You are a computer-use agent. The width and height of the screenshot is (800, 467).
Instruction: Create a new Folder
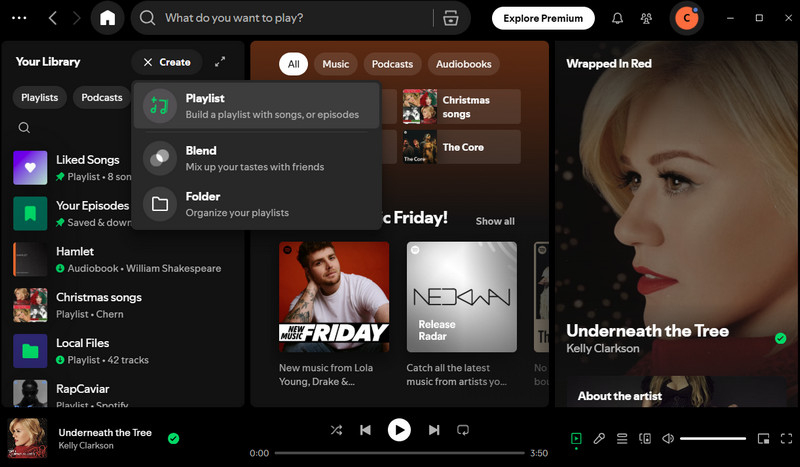tap(257, 204)
